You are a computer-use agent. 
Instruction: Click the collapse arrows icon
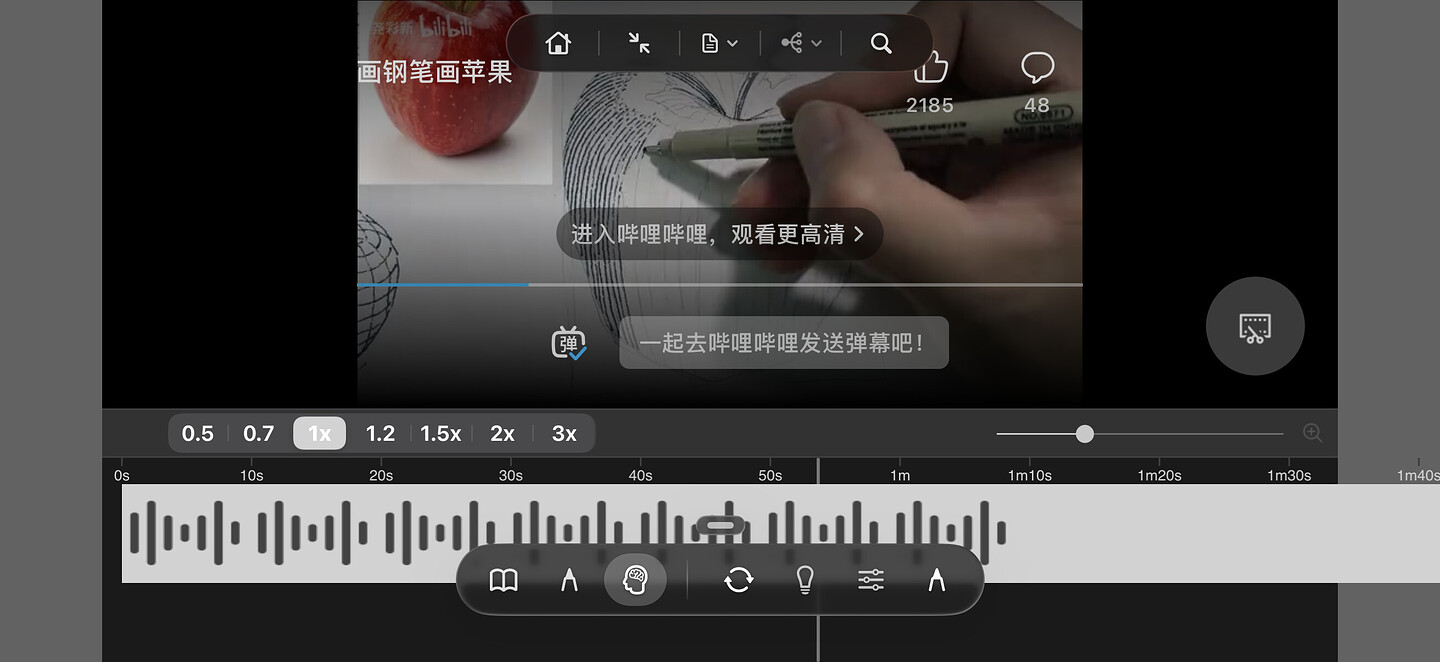click(x=639, y=43)
